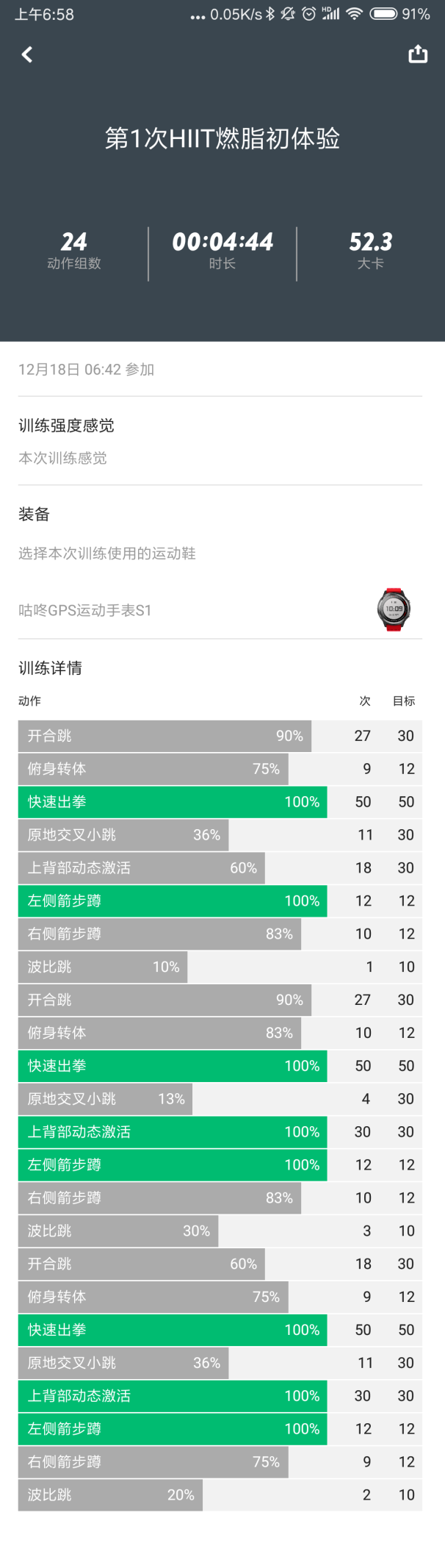Tap the back arrow icon
445x1568 pixels.
(x=27, y=54)
